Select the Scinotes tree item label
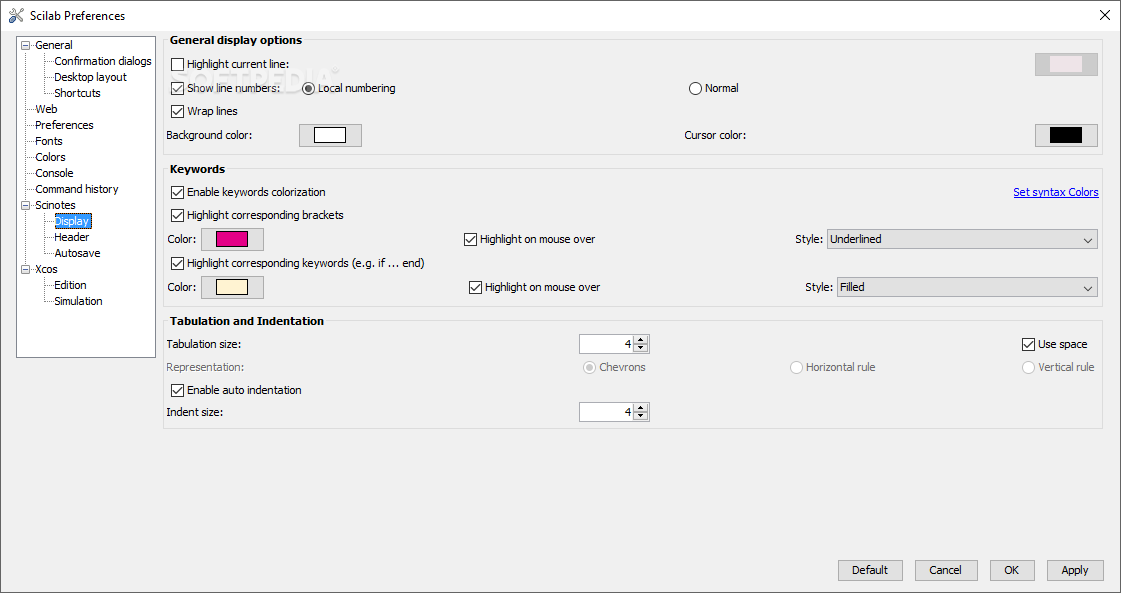This screenshot has height=593, width=1121. tap(55, 205)
